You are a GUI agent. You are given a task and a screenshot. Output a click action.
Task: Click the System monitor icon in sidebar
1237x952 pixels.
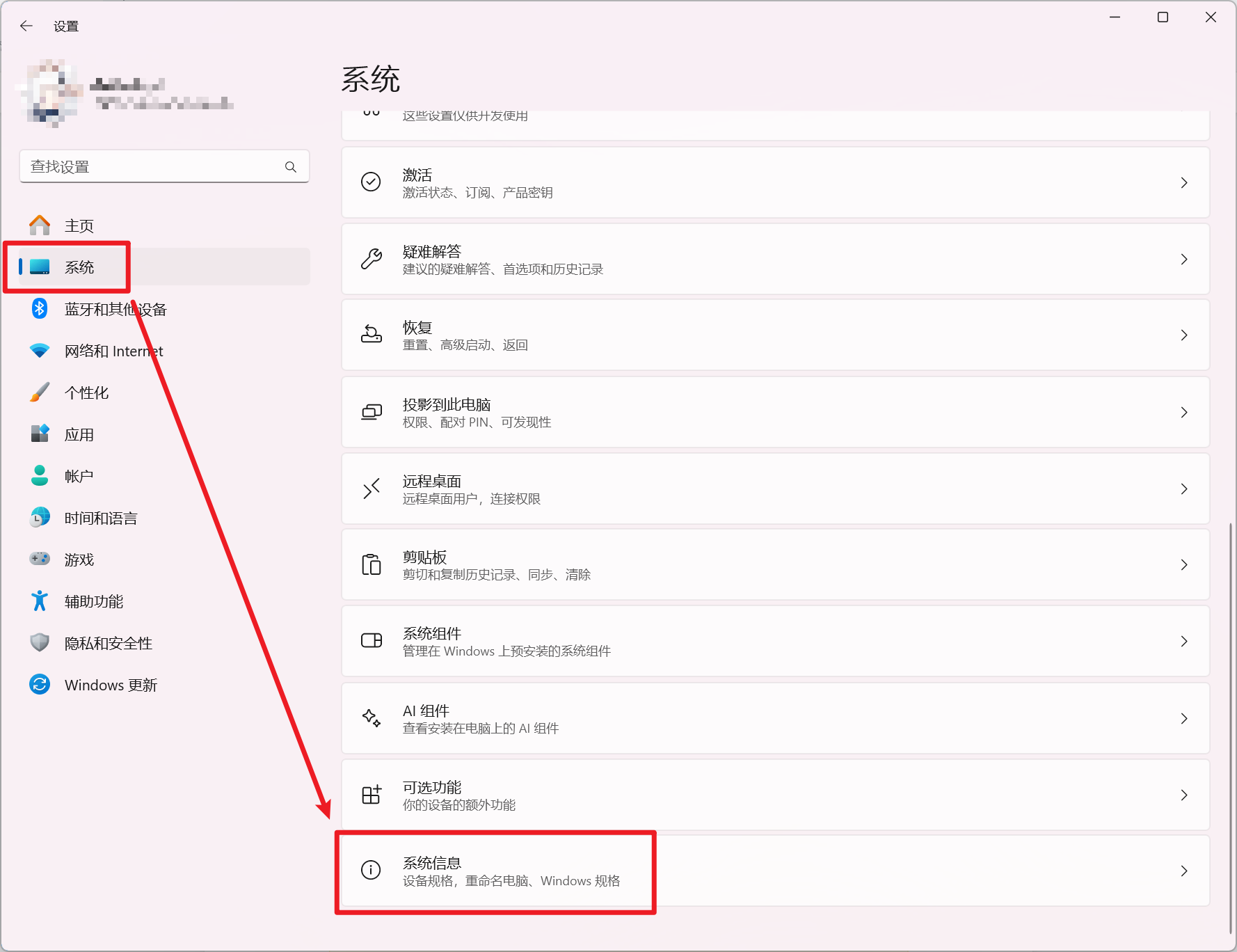coord(40,267)
